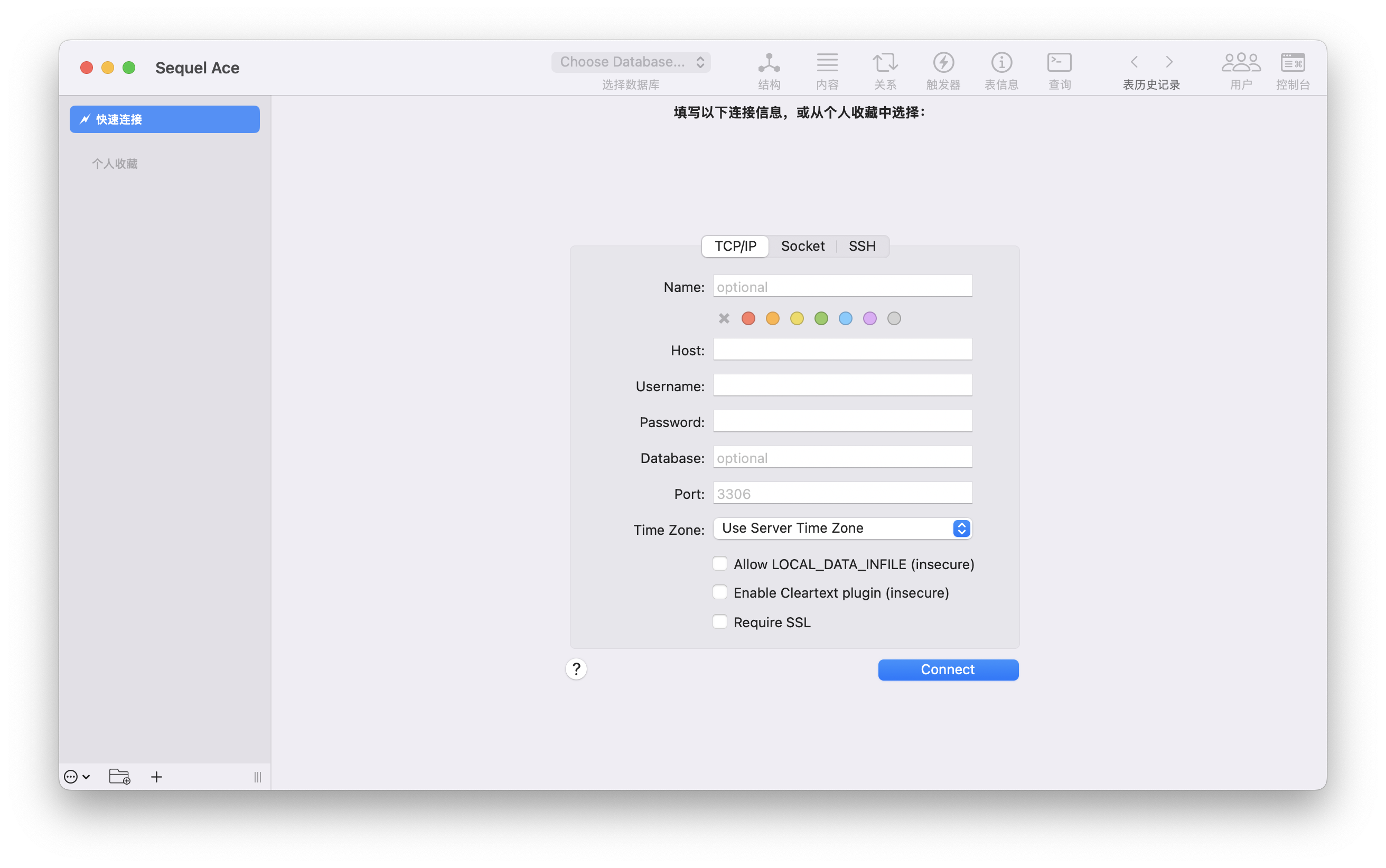Click the new folder icon in sidebar footer
This screenshot has width=1386, height=868.
tap(119, 777)
